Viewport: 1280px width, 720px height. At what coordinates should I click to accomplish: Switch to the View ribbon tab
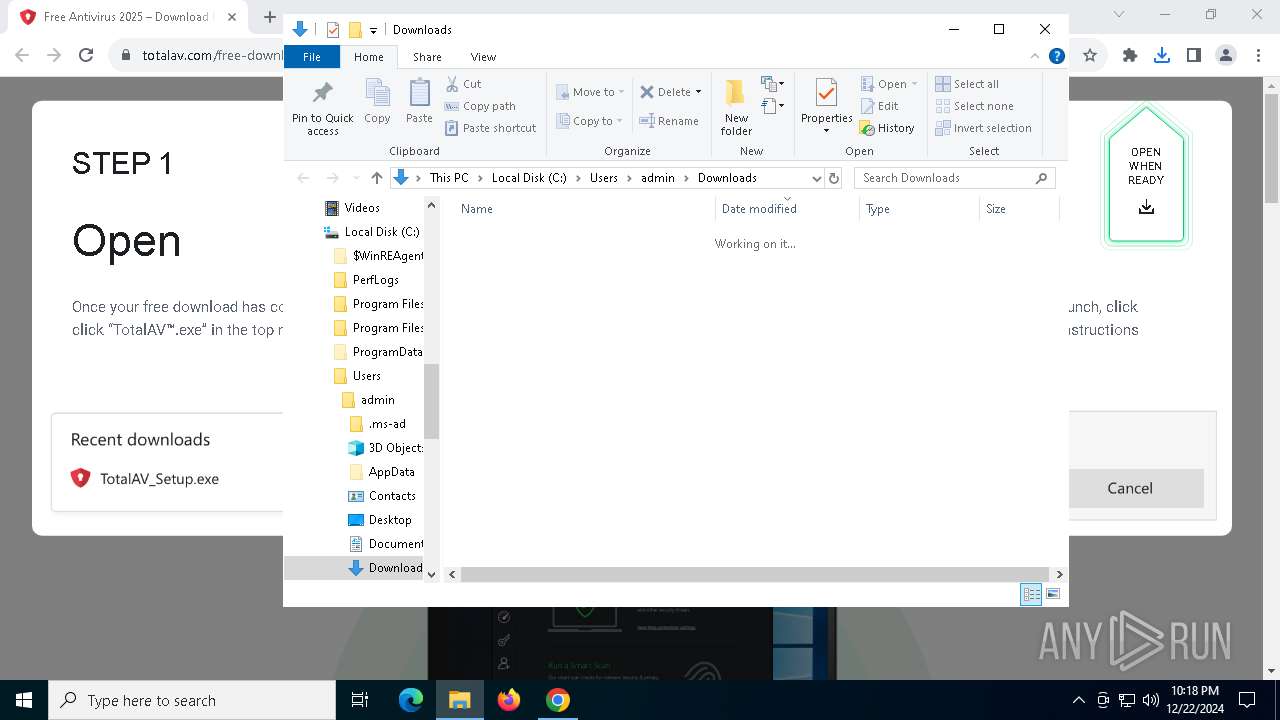click(483, 57)
